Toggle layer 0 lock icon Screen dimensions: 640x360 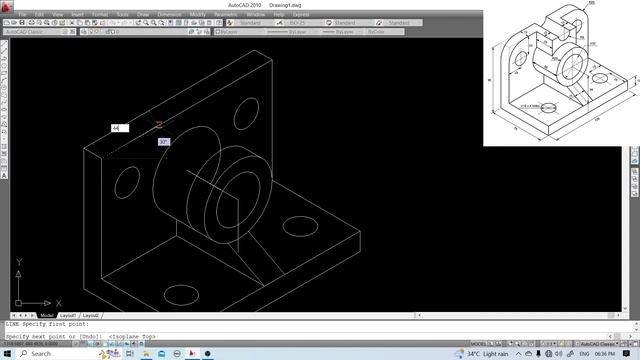coord(108,31)
